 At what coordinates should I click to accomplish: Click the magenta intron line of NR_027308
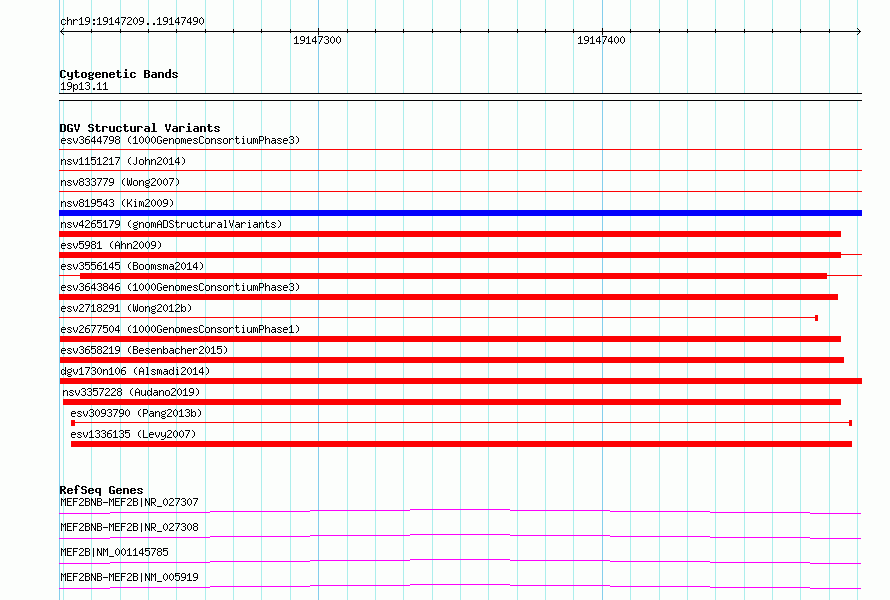tap(460, 536)
